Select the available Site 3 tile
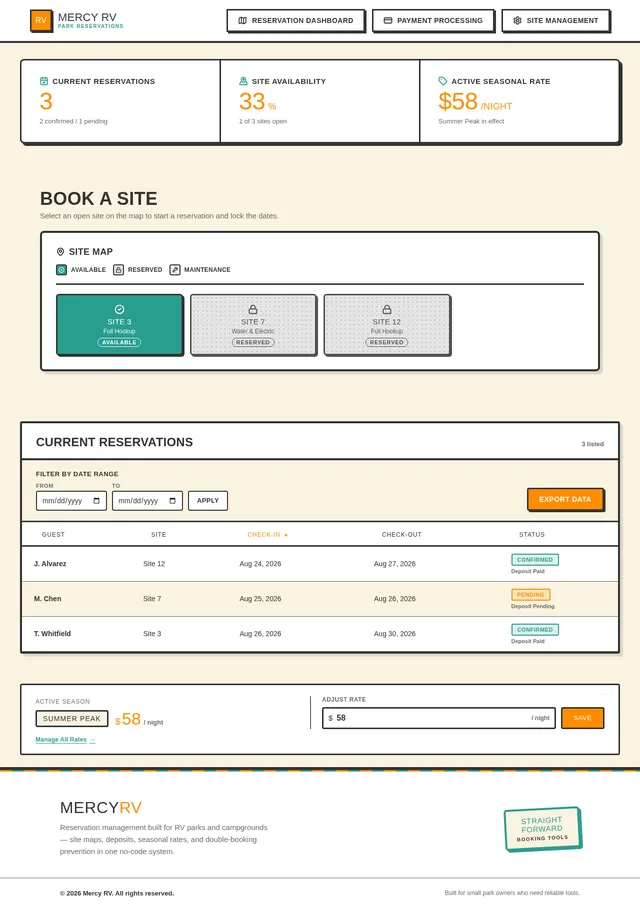Image resolution: width=640 pixels, height=915 pixels. pyautogui.click(x=120, y=324)
